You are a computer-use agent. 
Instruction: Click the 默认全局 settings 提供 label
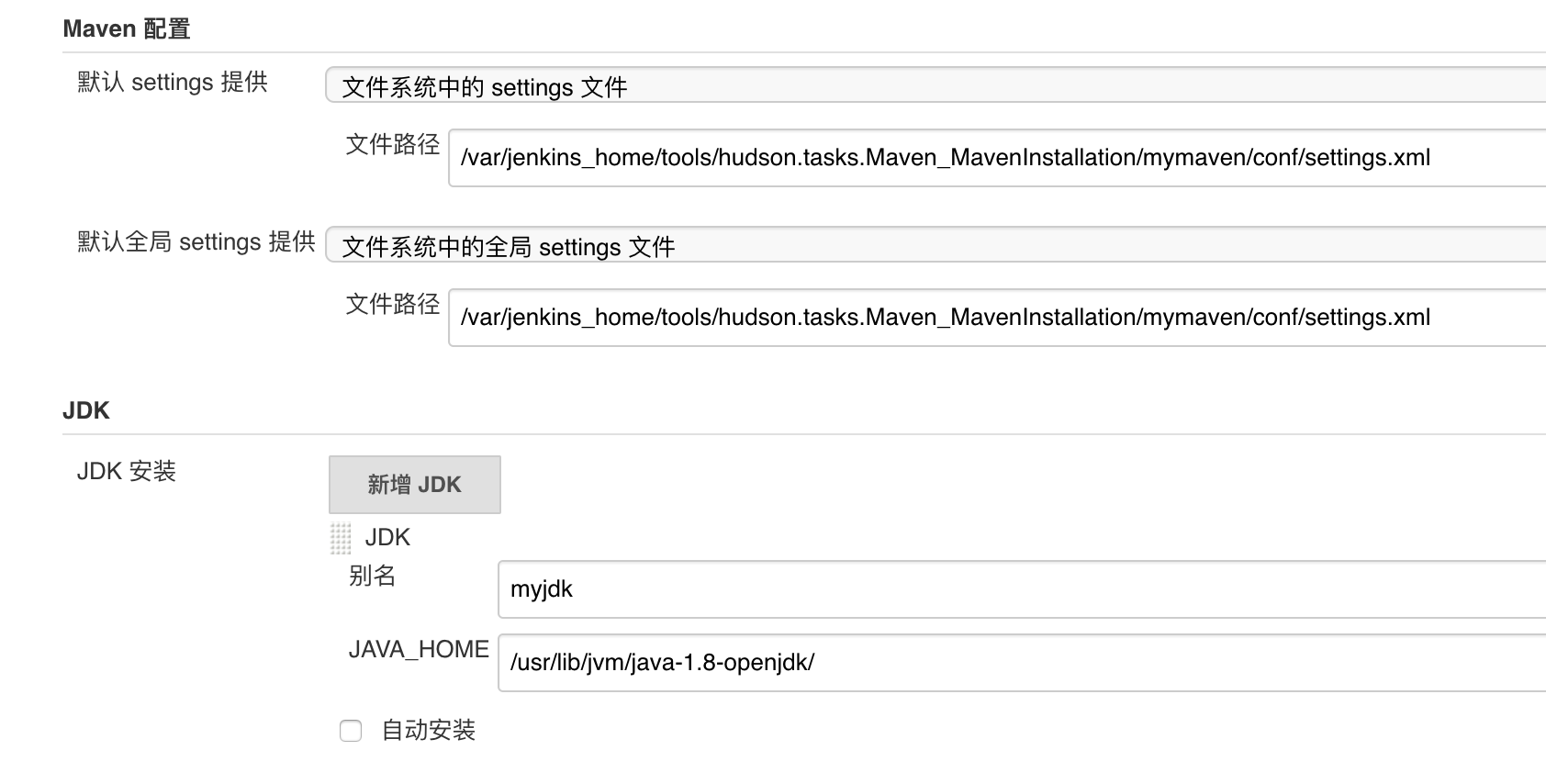tap(196, 241)
